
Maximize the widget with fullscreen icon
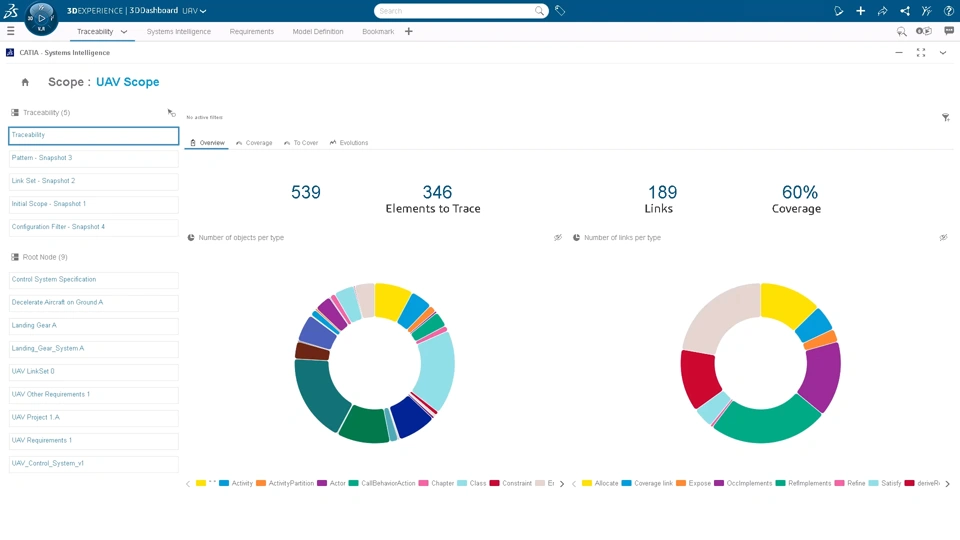921,53
